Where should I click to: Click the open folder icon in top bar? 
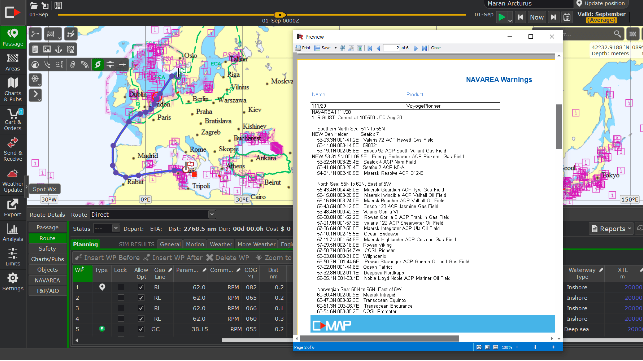pyautogui.click(x=34, y=6)
